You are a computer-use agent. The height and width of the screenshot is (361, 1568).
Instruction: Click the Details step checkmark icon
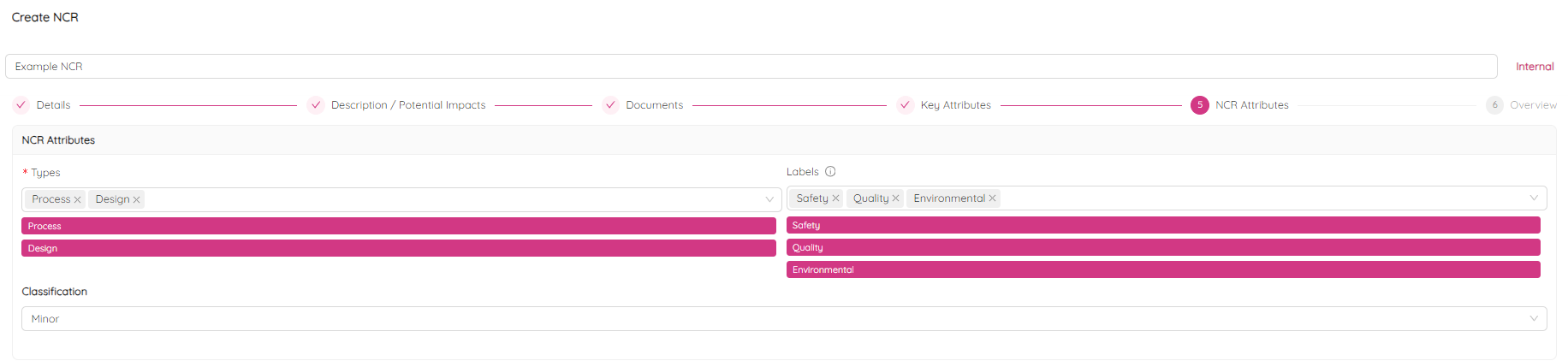(21, 105)
